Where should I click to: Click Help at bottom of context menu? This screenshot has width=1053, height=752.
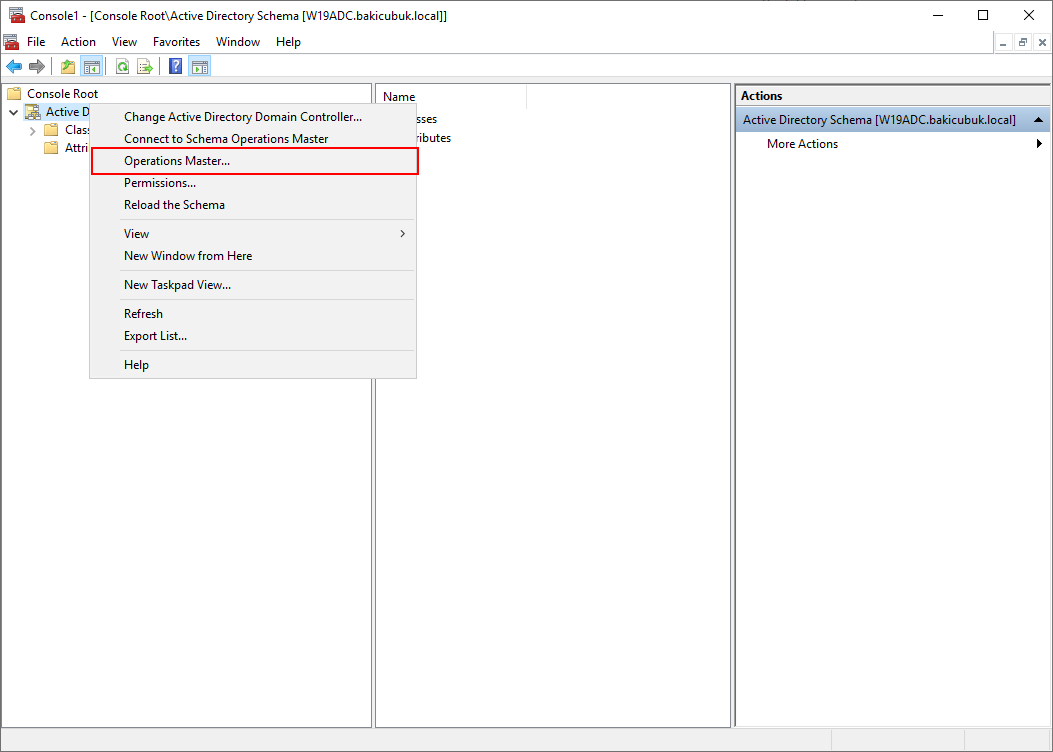pyautogui.click(x=253, y=365)
